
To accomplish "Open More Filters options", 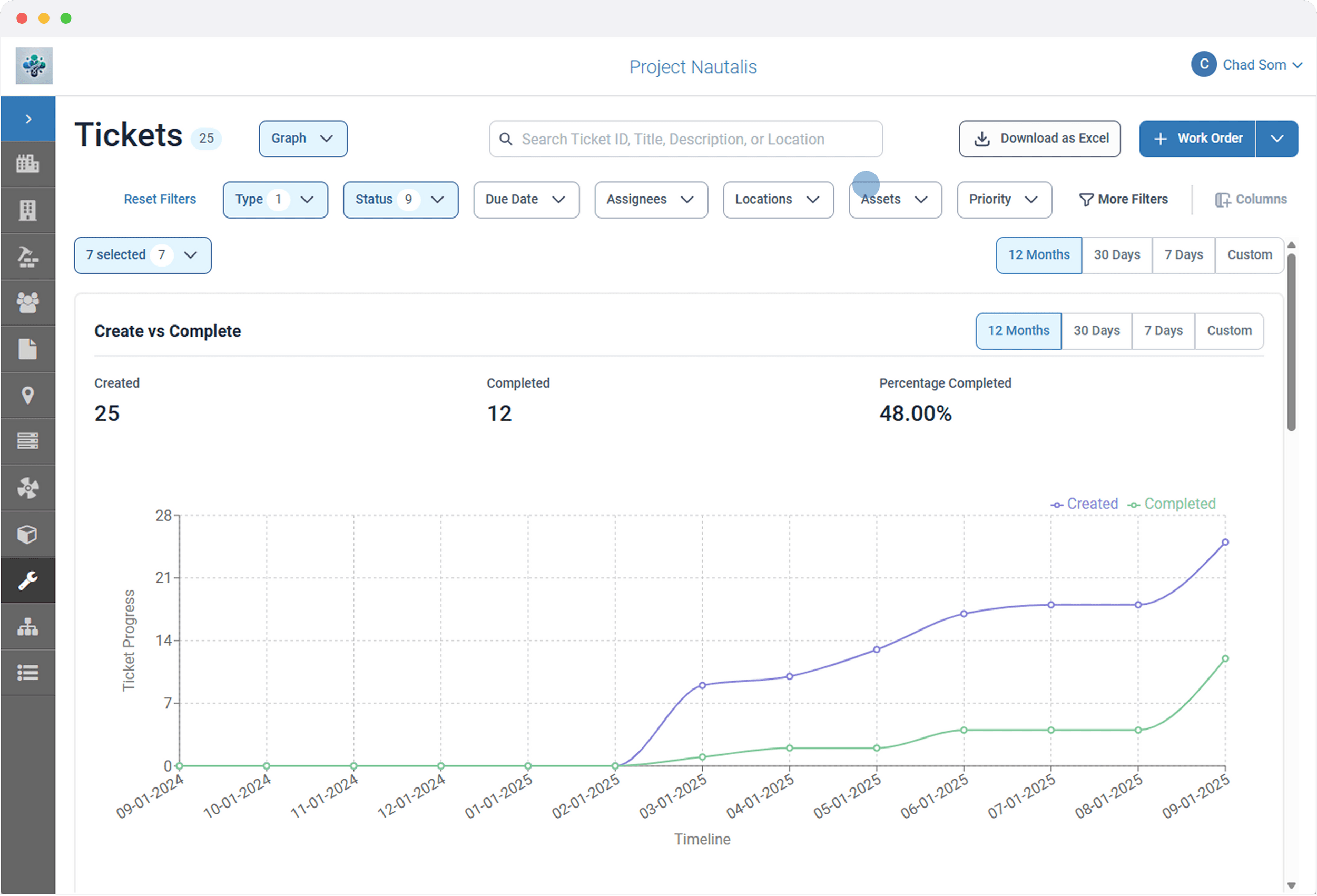I will point(1124,199).
